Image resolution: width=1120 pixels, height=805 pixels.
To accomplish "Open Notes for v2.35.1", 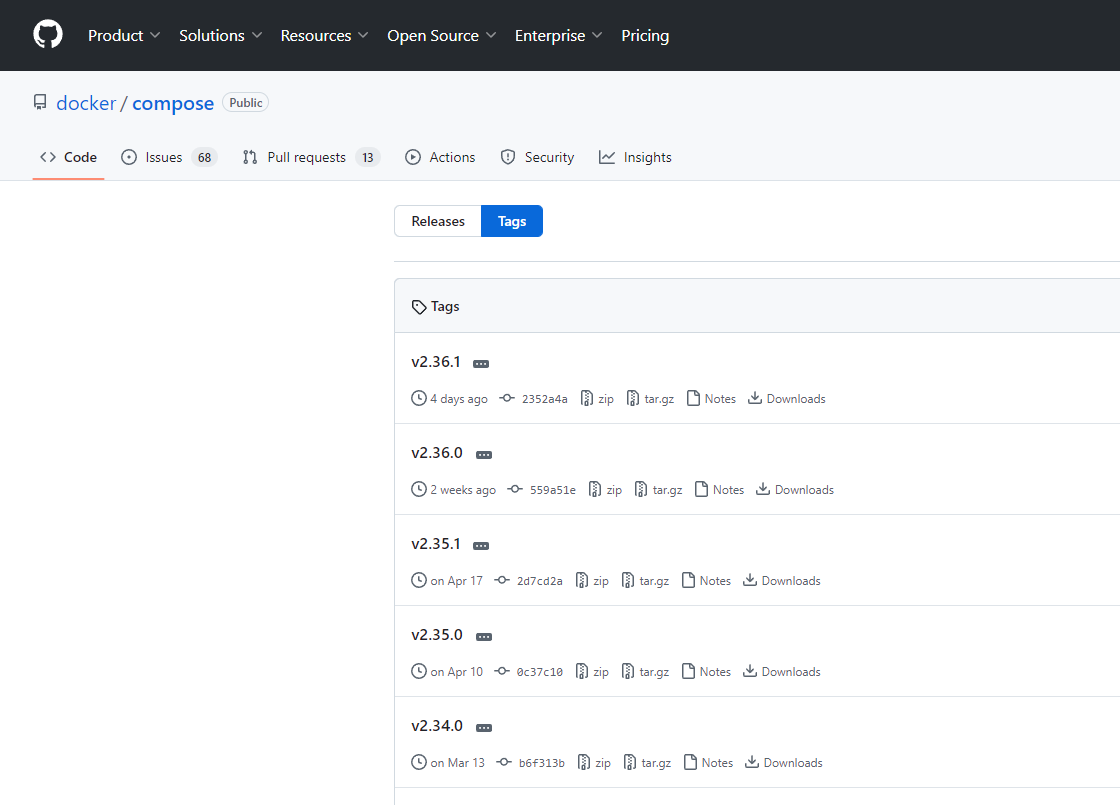I will (x=706, y=581).
